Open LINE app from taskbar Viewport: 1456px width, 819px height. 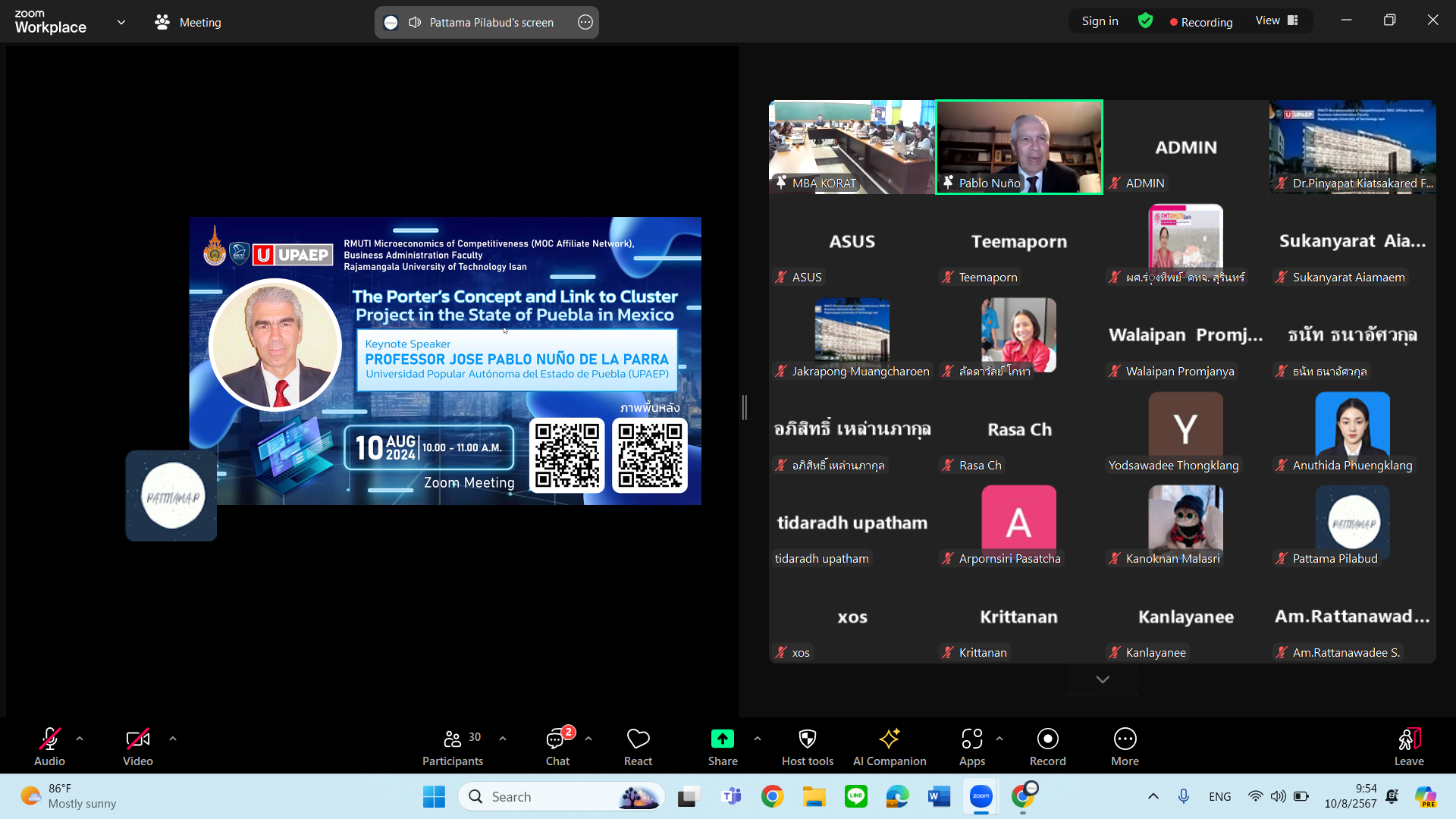point(856,796)
